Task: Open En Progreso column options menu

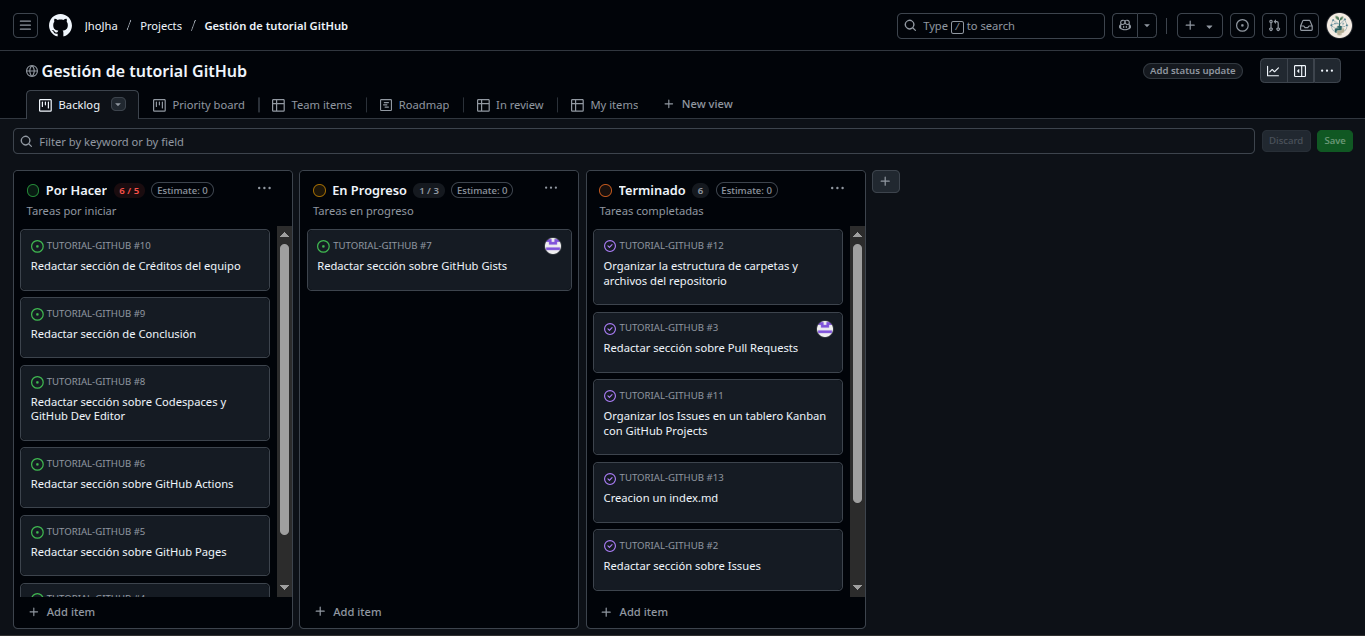Action: coord(551,188)
